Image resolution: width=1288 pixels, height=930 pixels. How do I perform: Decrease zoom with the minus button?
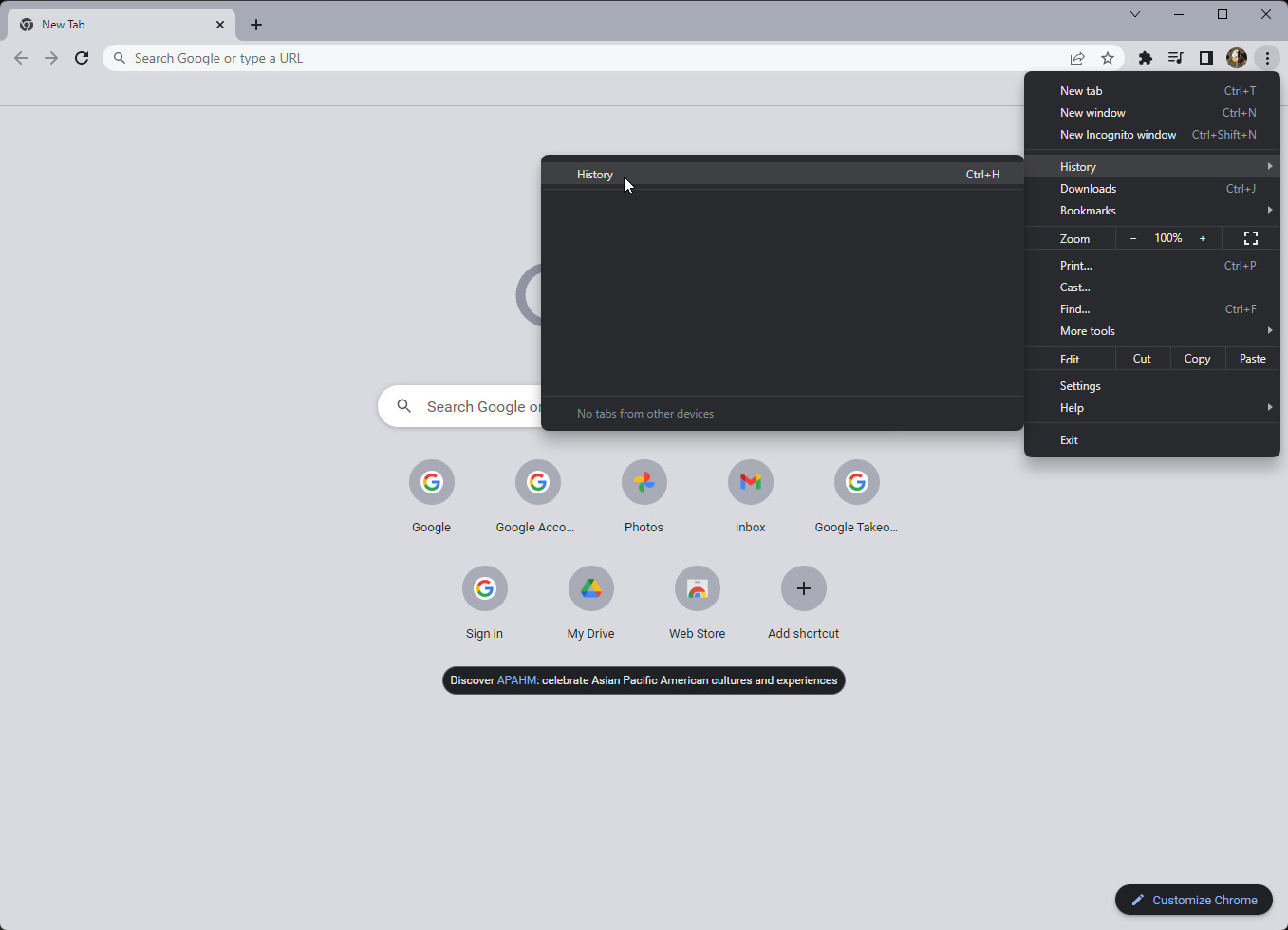[x=1133, y=238]
